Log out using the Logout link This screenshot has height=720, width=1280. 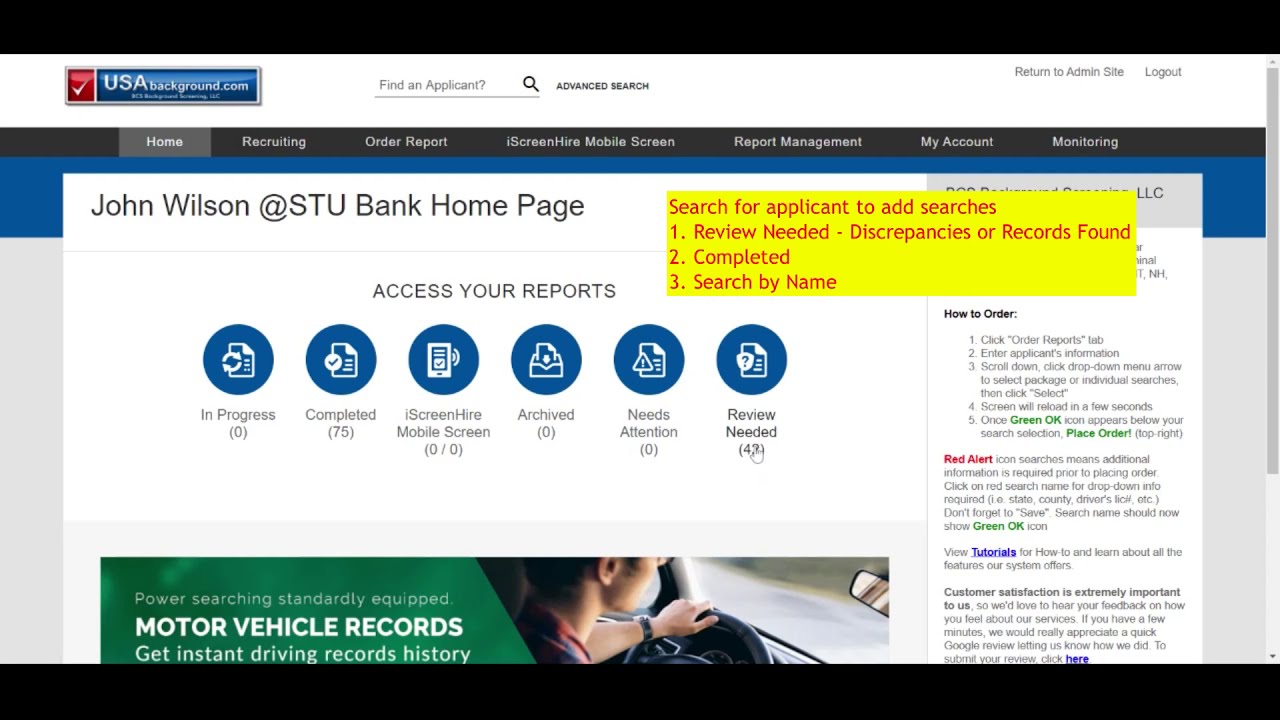[1163, 72]
